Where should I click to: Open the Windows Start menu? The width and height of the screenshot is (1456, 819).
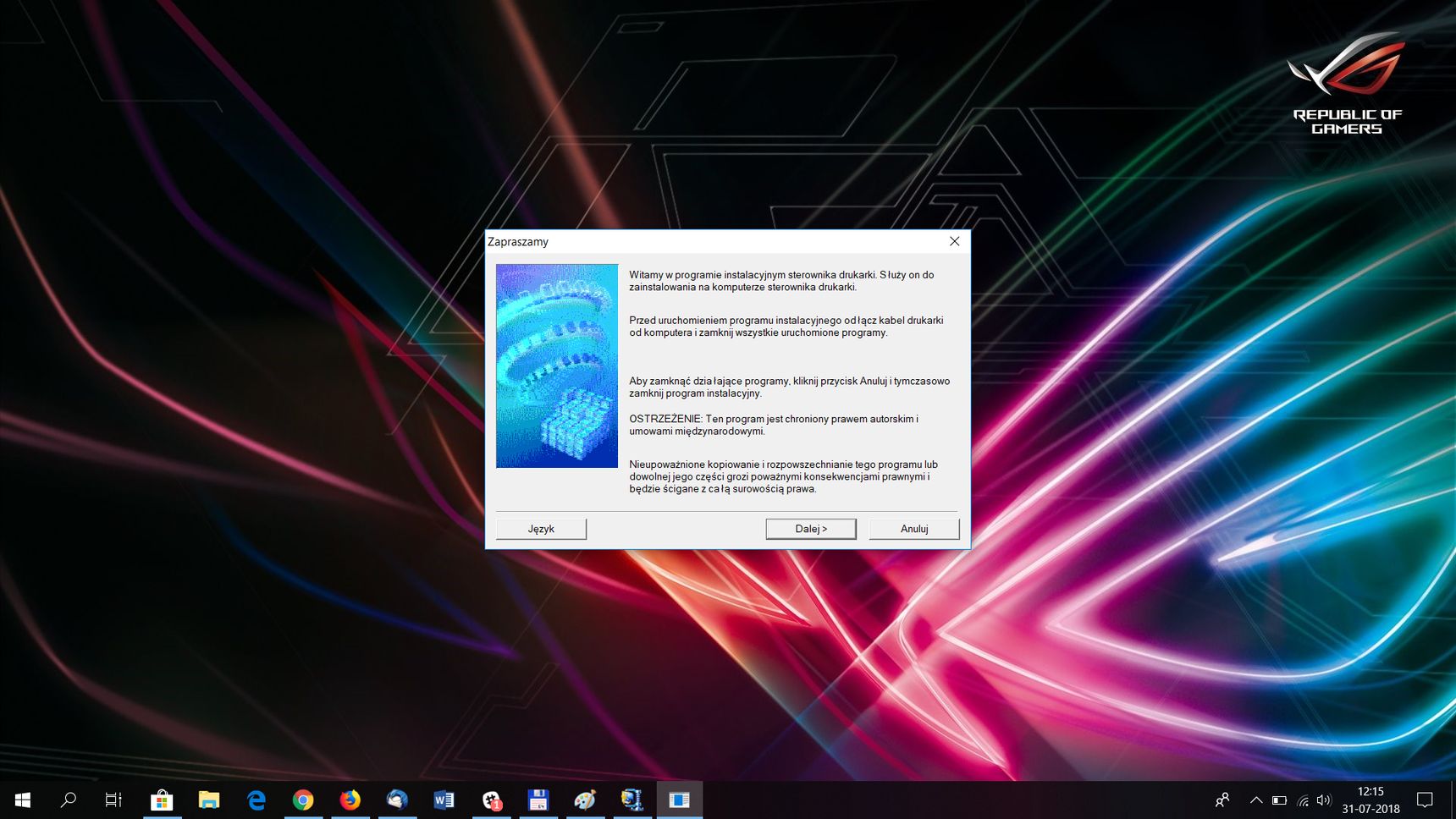click(x=23, y=800)
